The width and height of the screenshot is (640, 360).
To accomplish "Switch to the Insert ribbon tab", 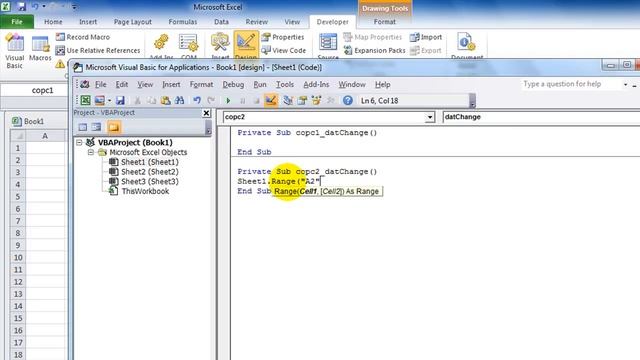I will [88, 22].
